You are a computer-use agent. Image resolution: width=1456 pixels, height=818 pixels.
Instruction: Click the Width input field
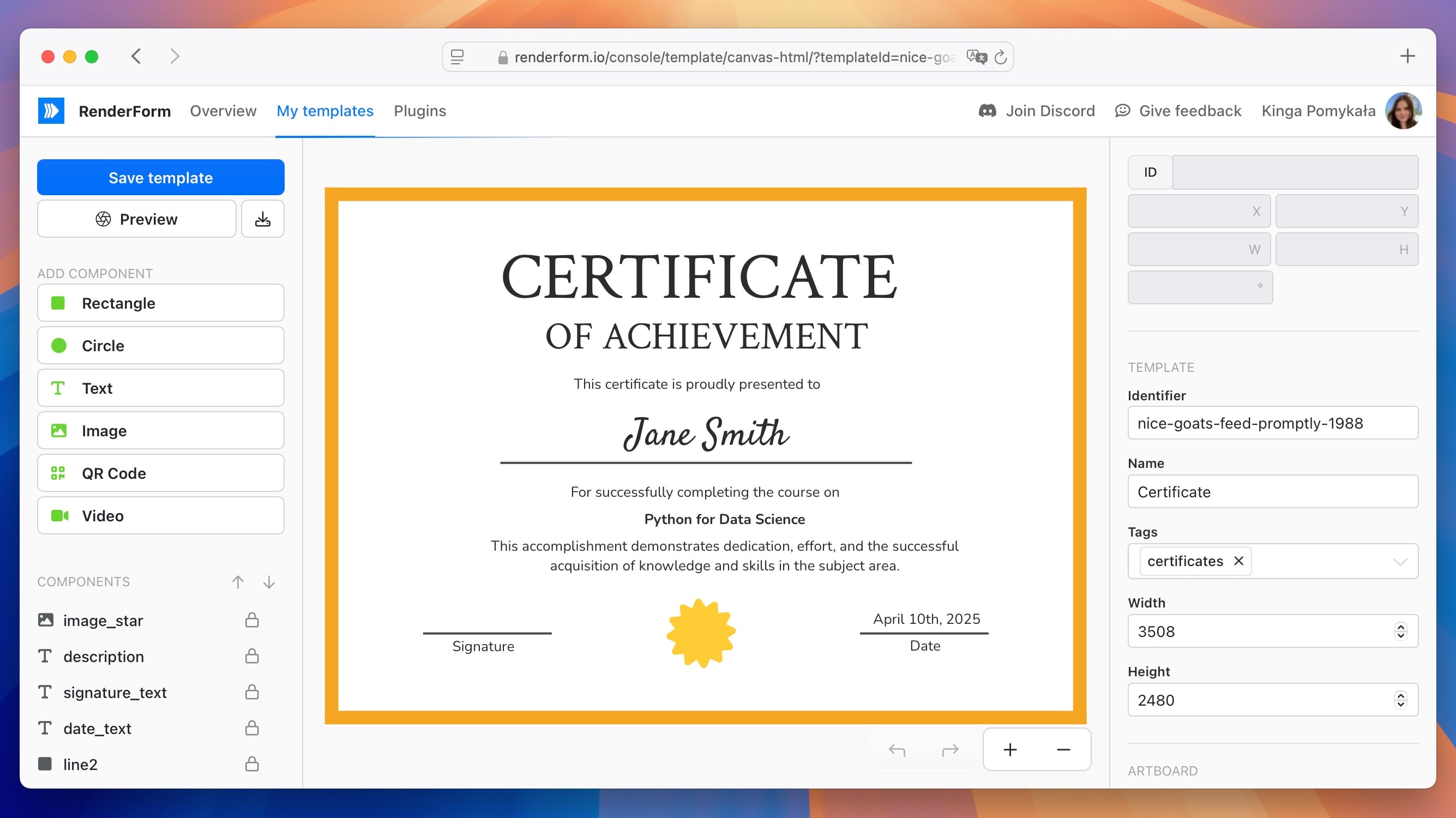[1273, 631]
